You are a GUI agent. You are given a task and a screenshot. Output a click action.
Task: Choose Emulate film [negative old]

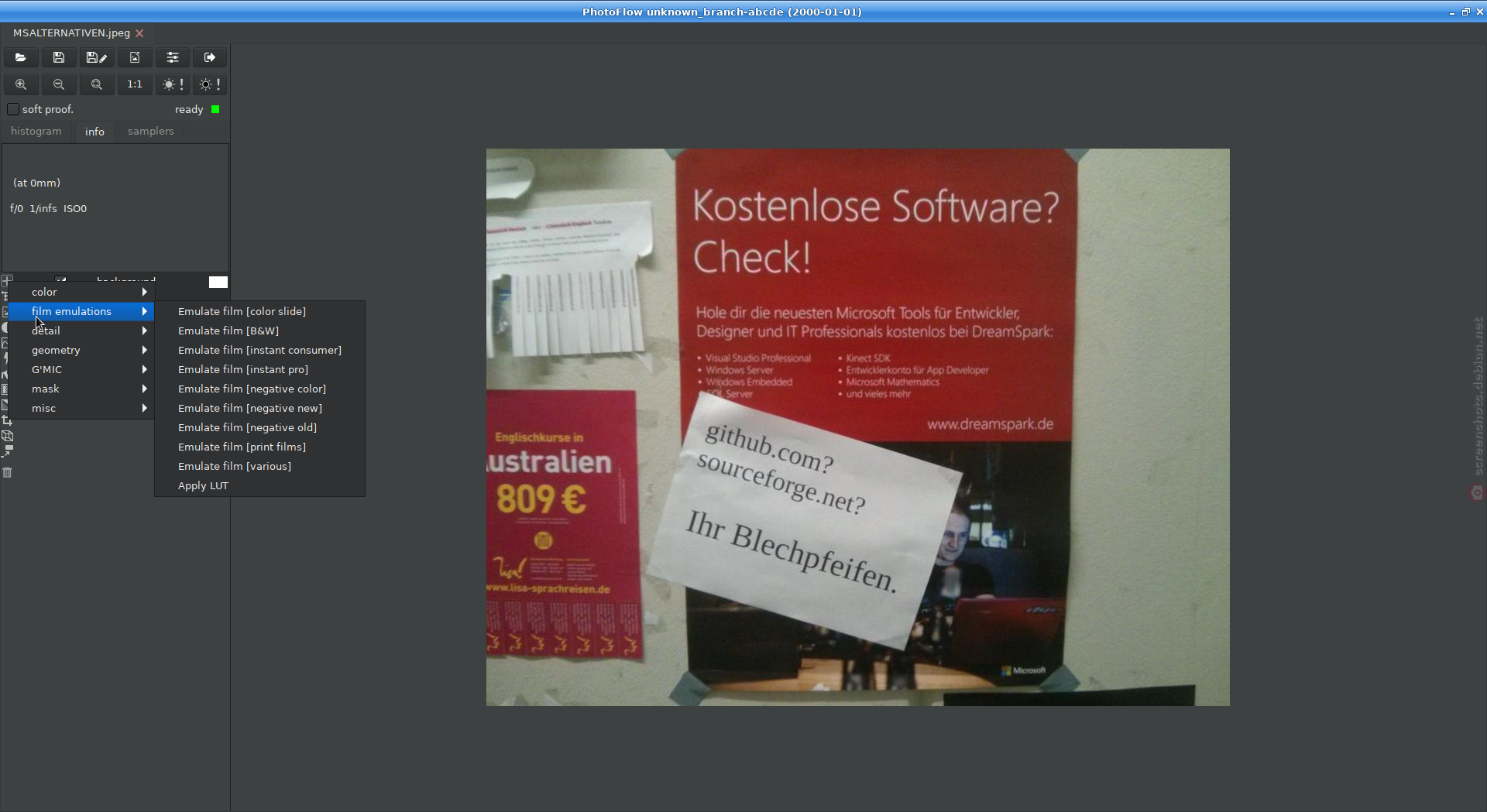(259, 427)
